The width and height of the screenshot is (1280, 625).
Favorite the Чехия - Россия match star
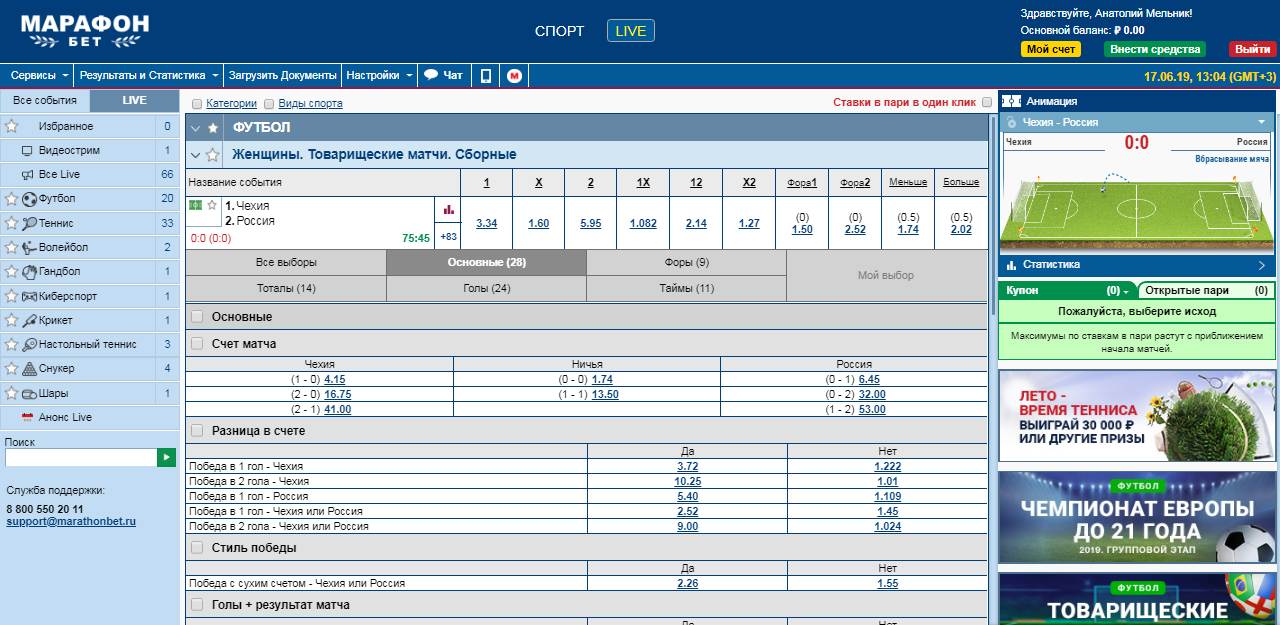pos(212,205)
